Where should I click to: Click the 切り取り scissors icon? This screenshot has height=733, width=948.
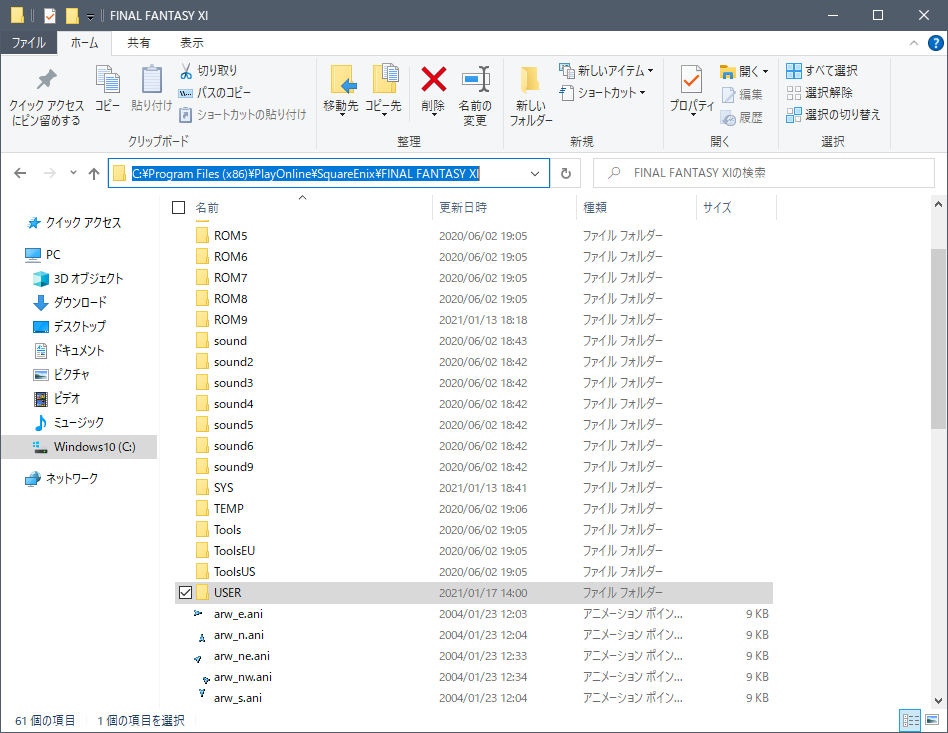[186, 71]
